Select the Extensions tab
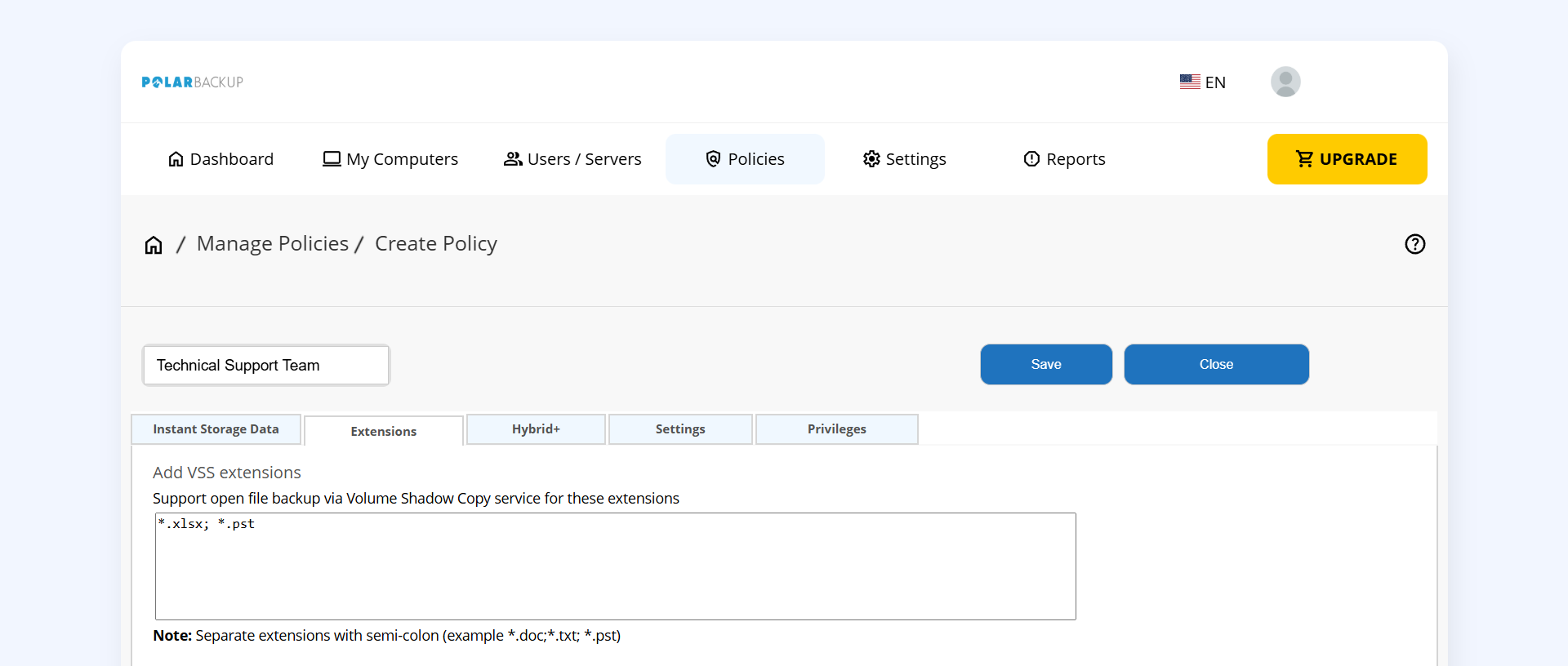The height and width of the screenshot is (666, 1568). [383, 431]
